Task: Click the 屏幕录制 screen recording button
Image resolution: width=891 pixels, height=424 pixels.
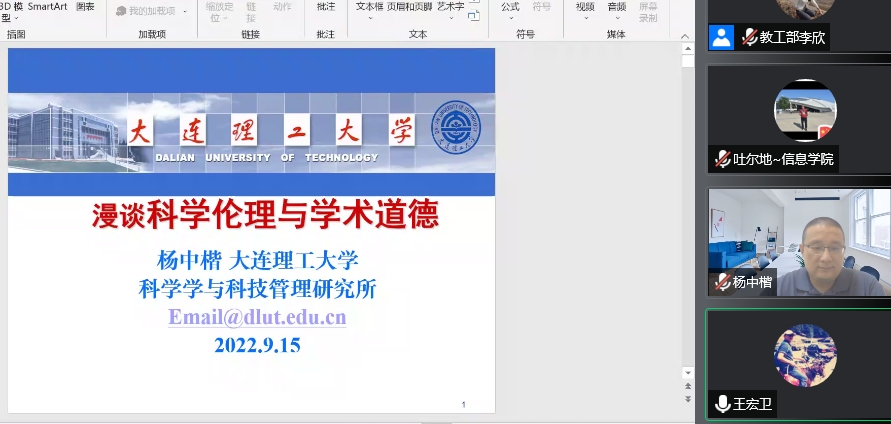Action: tap(648, 12)
